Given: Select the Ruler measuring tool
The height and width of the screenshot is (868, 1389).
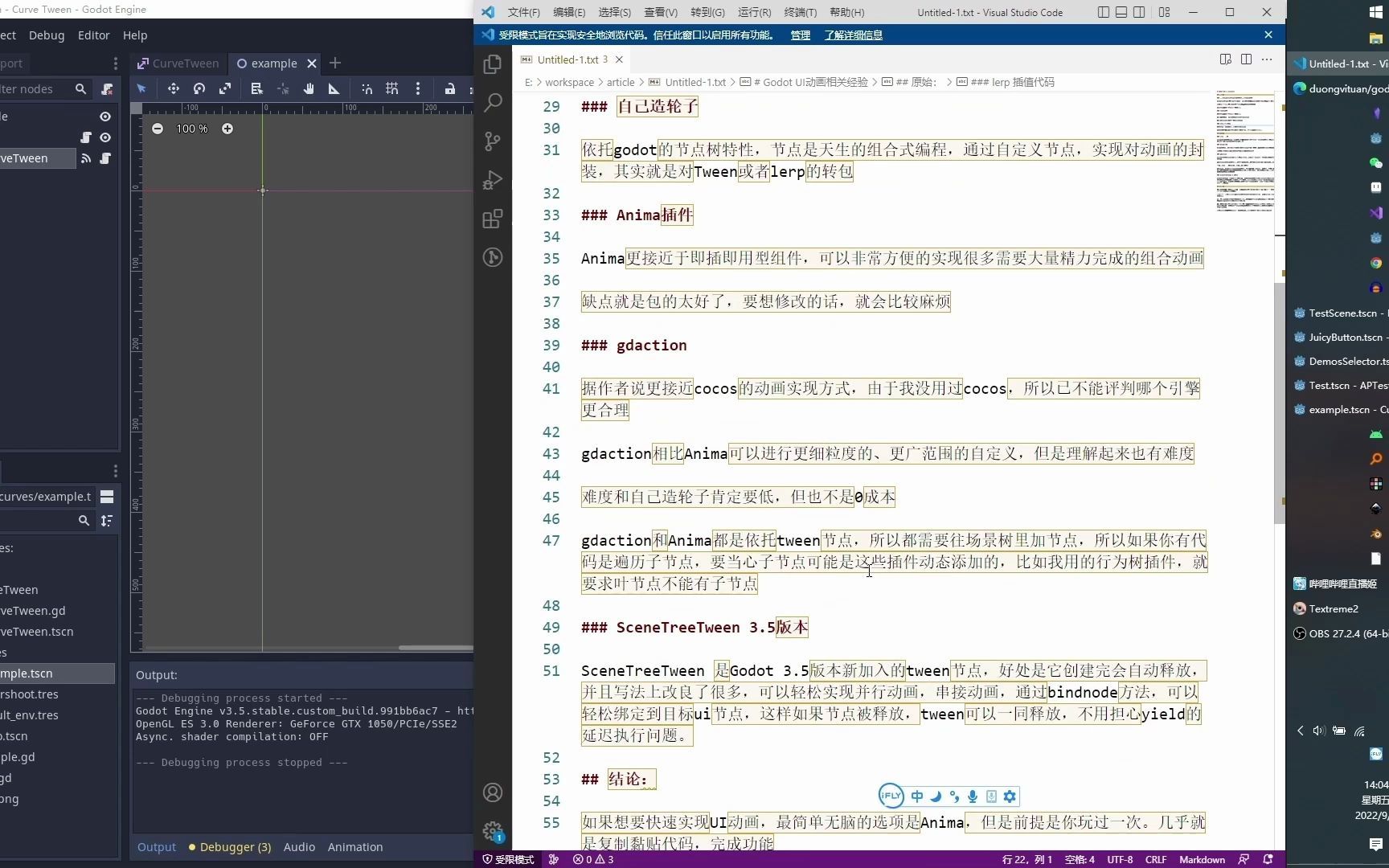Looking at the screenshot, I should (334, 89).
